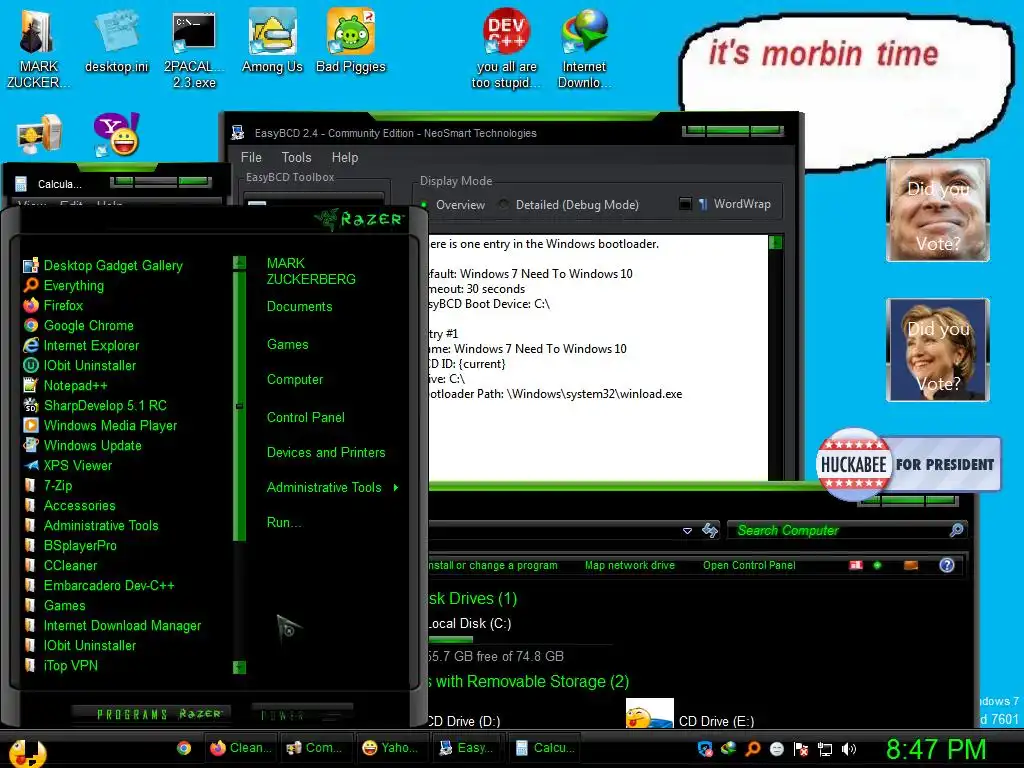Open EasyBCD File menu
The width and height of the screenshot is (1024, 768).
point(251,157)
